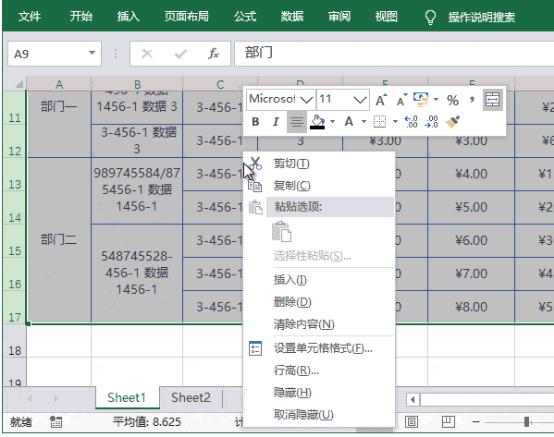Click horizontal scrollbar left arrow
Viewport: 554px width, 437px height.
[412, 400]
